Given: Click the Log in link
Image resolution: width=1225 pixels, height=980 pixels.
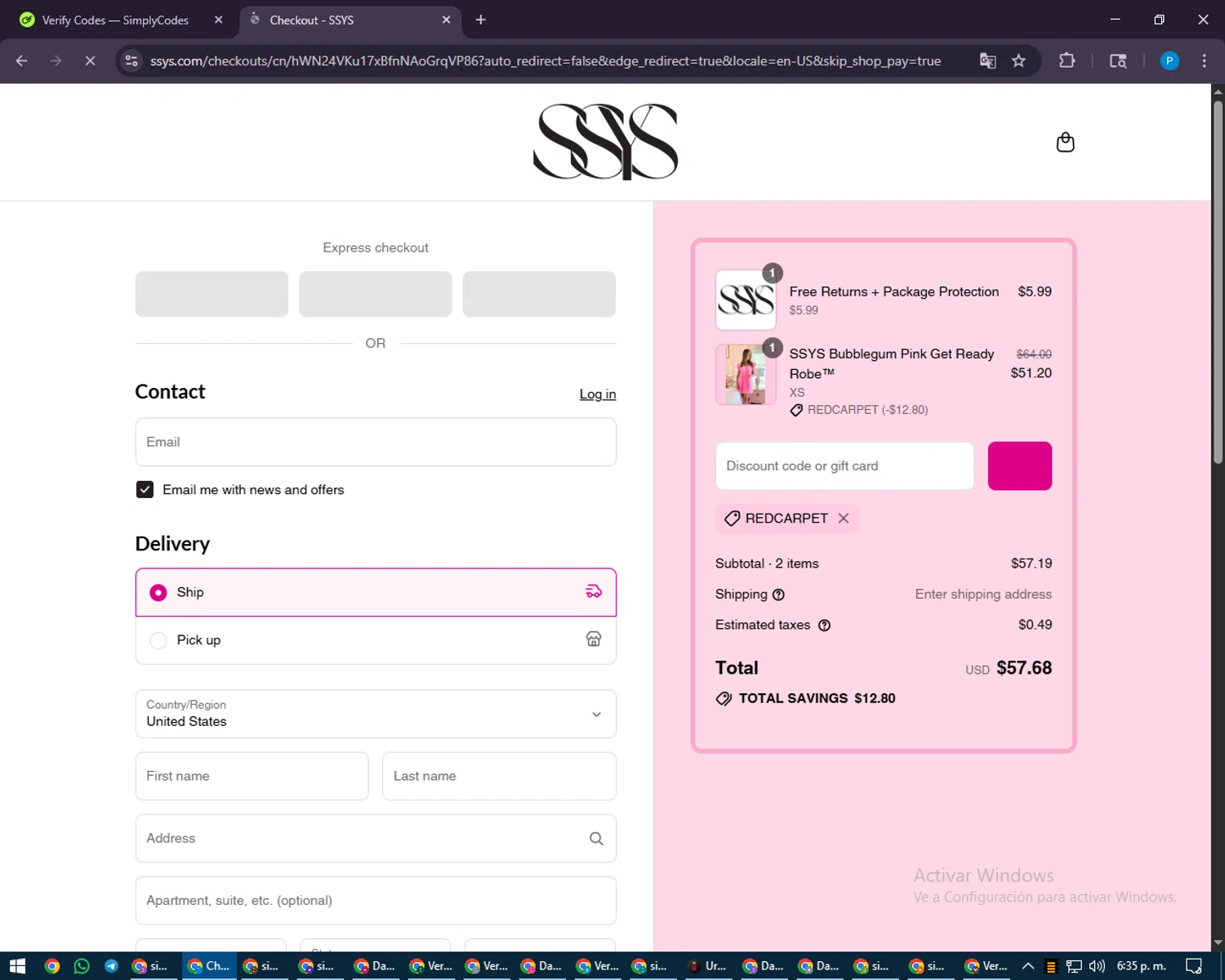Looking at the screenshot, I should 598,394.
